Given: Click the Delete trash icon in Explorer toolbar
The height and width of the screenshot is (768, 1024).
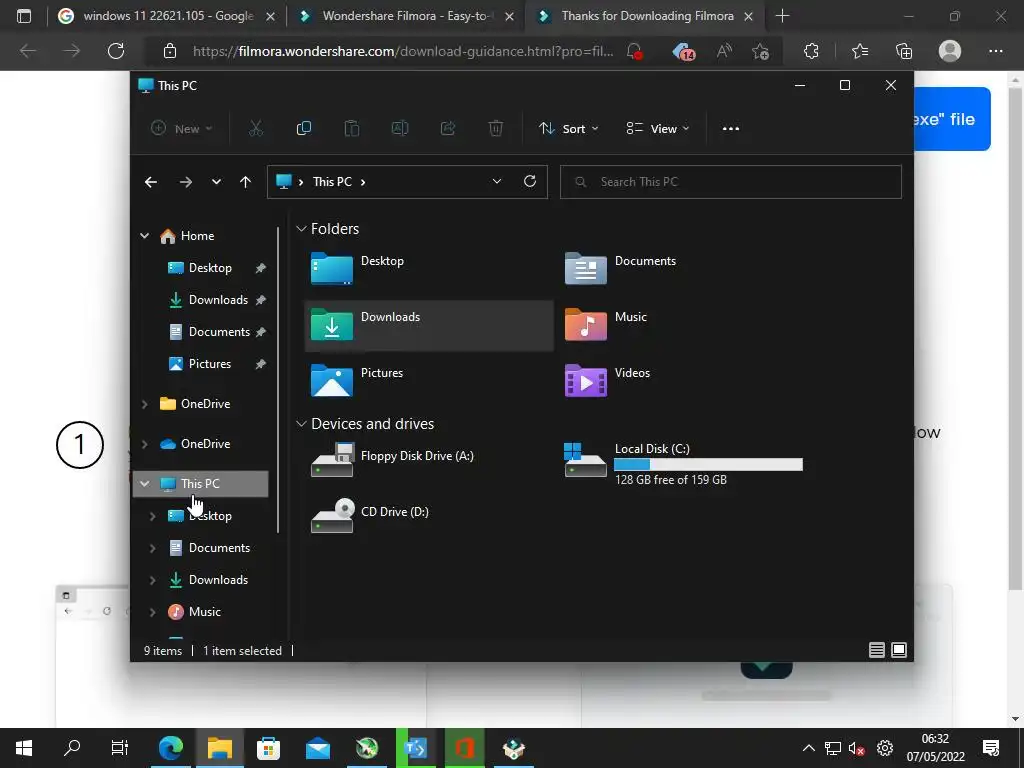Looking at the screenshot, I should tap(496, 129).
